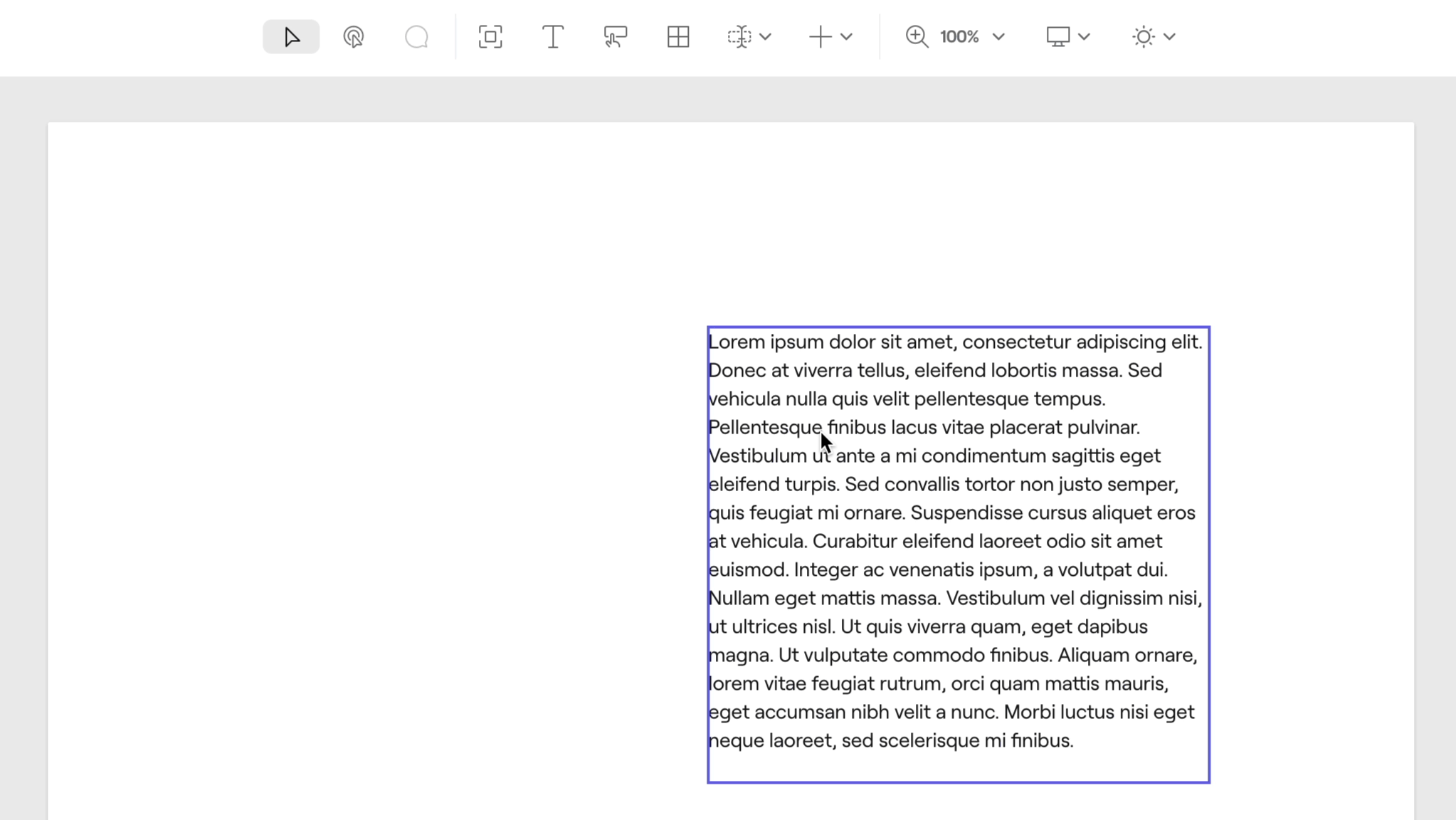The width and height of the screenshot is (1456, 820).
Task: Click line starting 'eget accumsan nibh velit'
Action: 951,713
